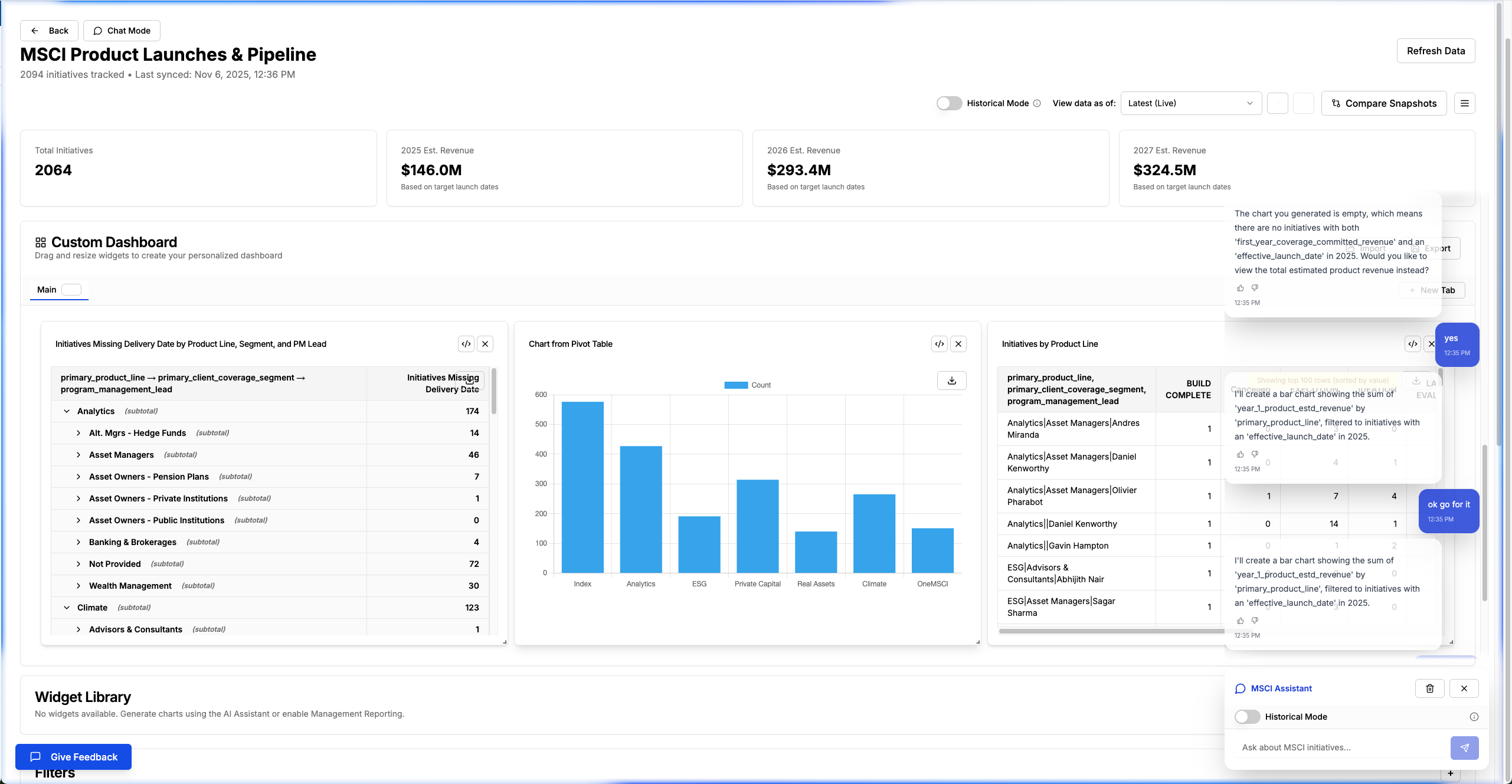Enable Historical Mode in the top toolbar
Screen dimensions: 1512x784
pyautogui.click(x=948, y=103)
